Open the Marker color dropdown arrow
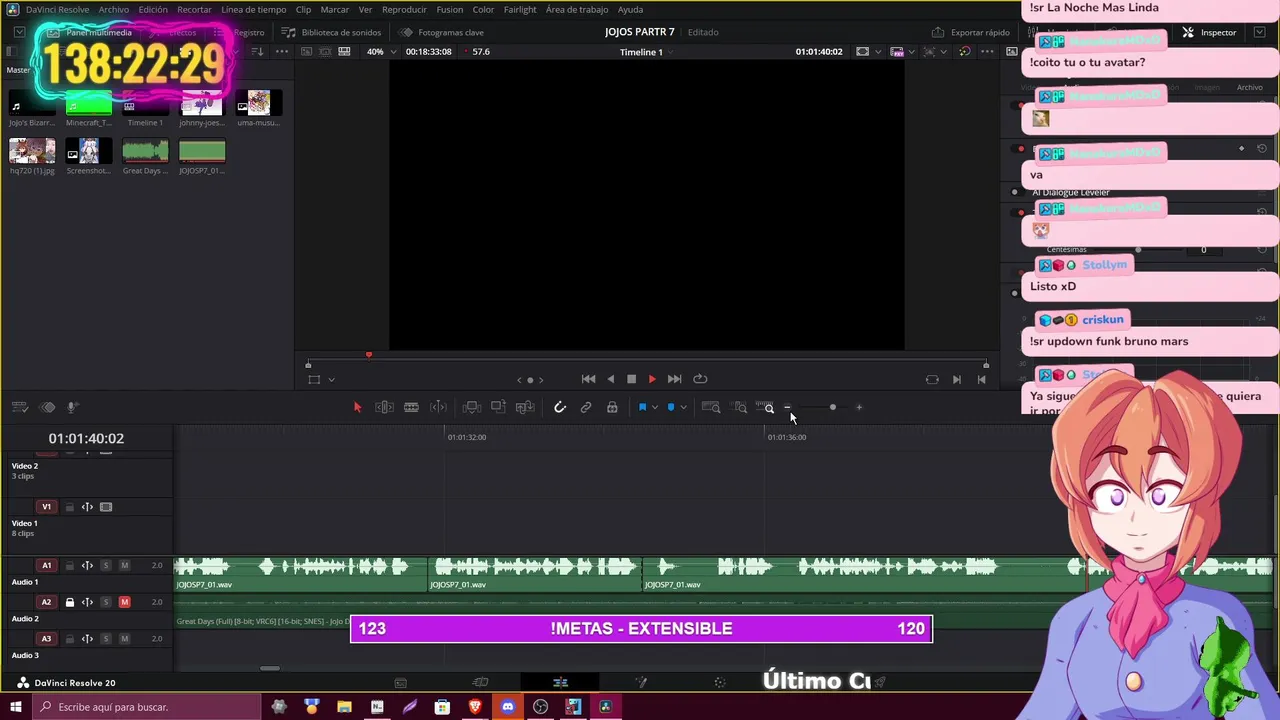 point(683,407)
